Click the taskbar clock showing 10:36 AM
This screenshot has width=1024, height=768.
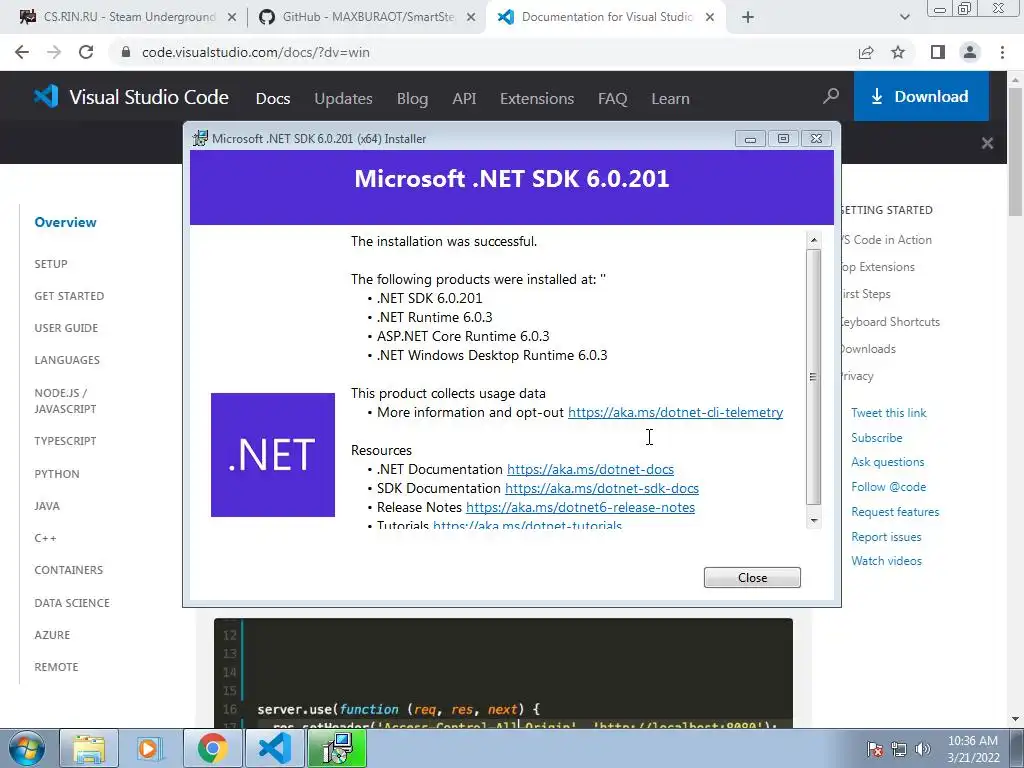coord(973,749)
